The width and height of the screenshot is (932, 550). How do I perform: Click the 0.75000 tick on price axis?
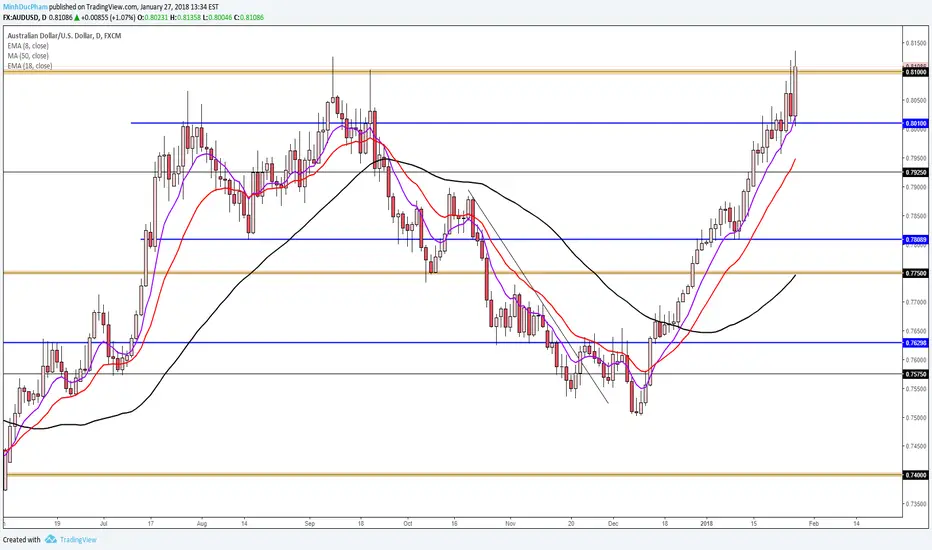[915, 417]
